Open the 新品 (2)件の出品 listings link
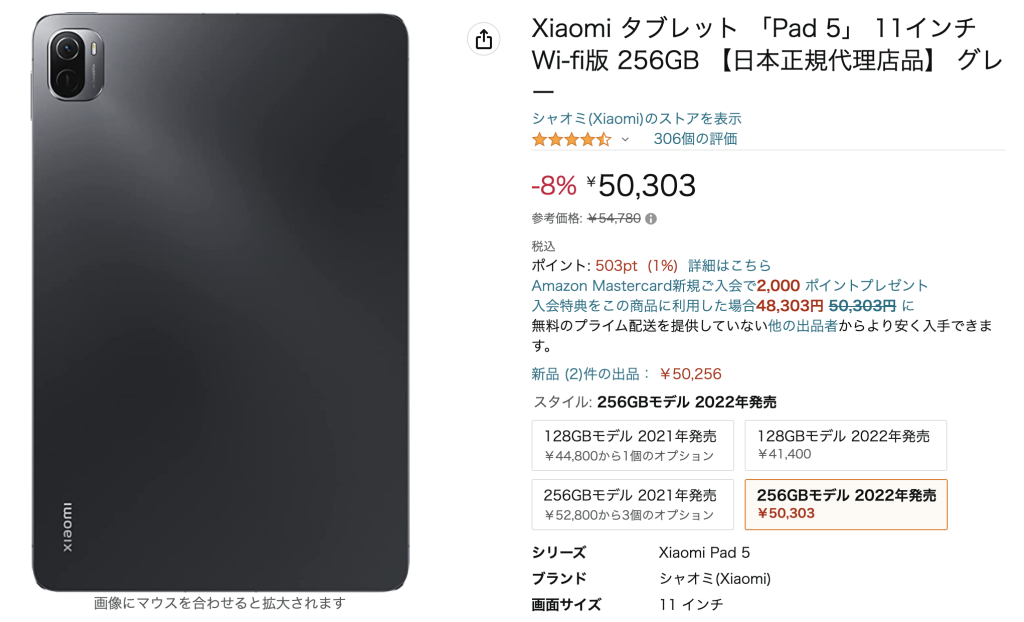This screenshot has height=622, width=1024. [x=591, y=374]
